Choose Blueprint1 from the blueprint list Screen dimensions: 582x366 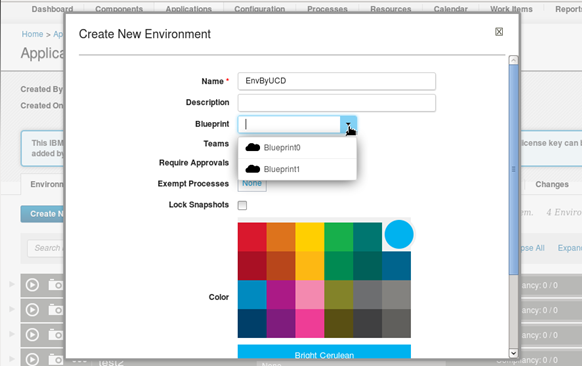297,169
